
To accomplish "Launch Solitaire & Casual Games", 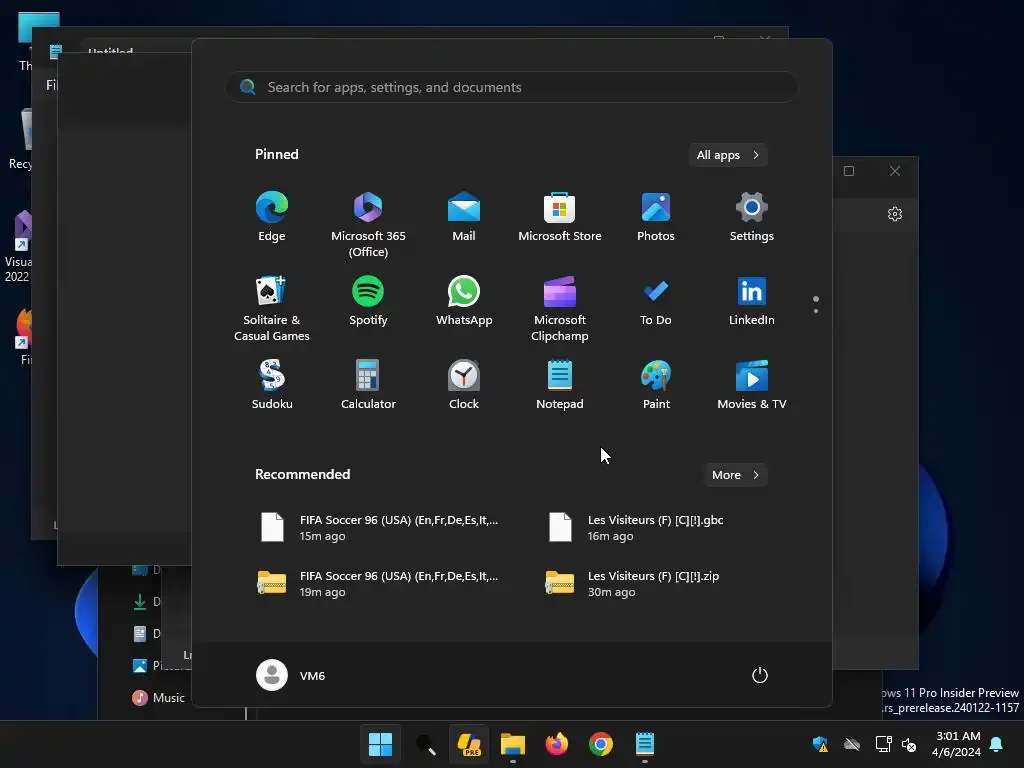I will (x=272, y=309).
